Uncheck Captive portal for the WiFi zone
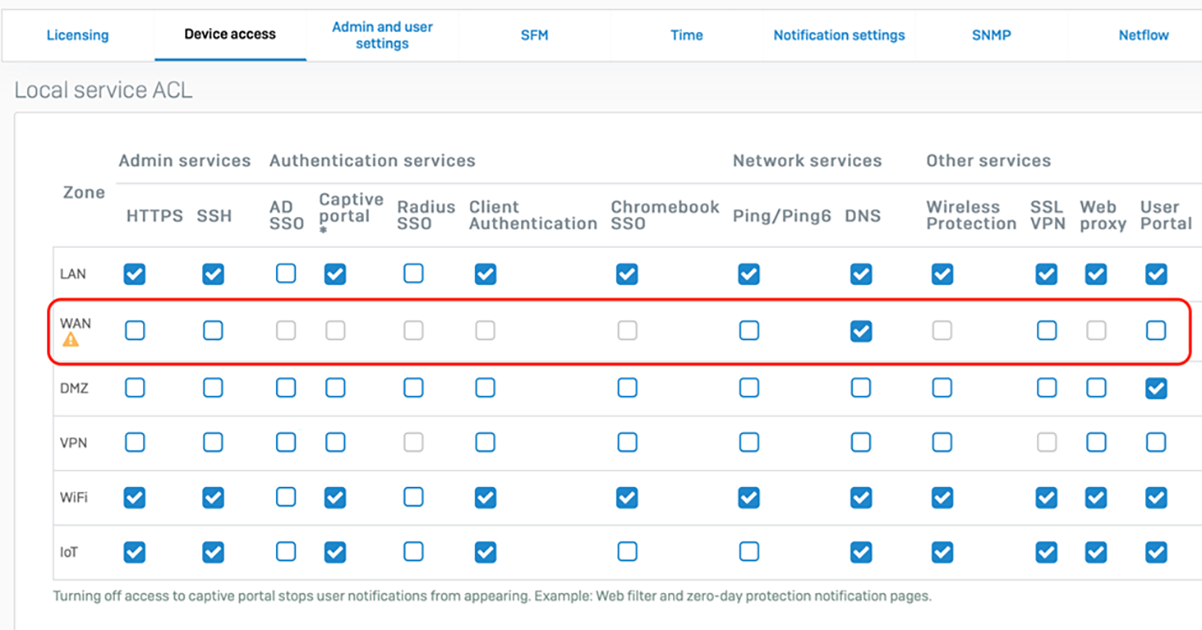 click(335, 497)
